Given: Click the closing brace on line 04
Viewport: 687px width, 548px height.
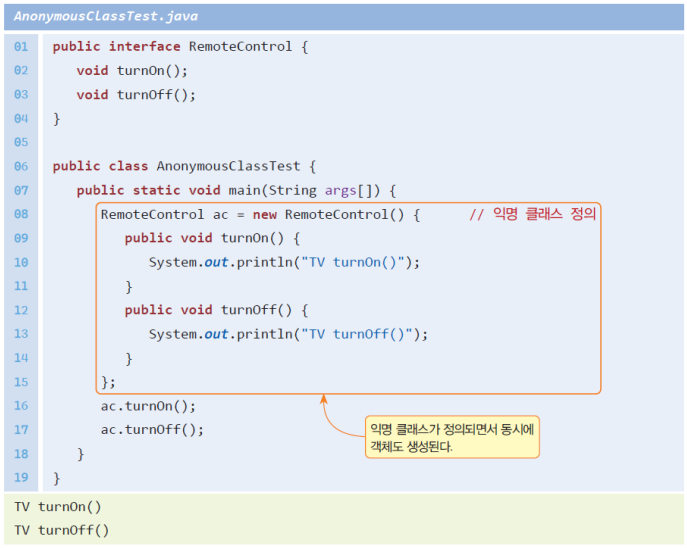Looking at the screenshot, I should 57,119.
